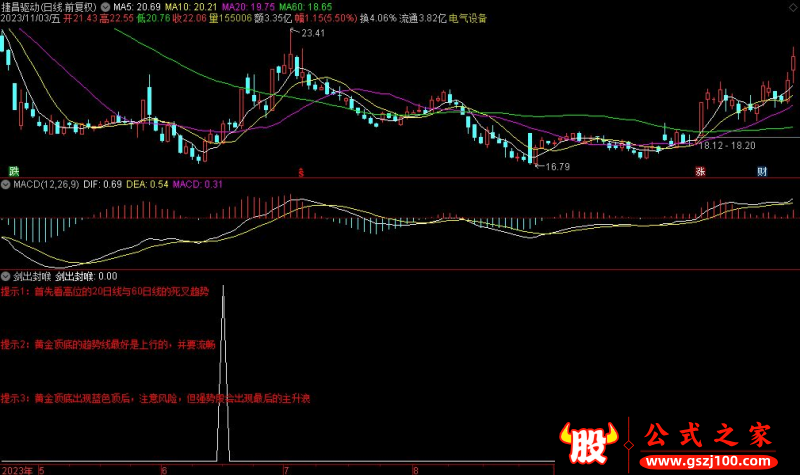The width and height of the screenshot is (800, 475).
Task: Open the www.gszj100.com link
Action: [712, 461]
